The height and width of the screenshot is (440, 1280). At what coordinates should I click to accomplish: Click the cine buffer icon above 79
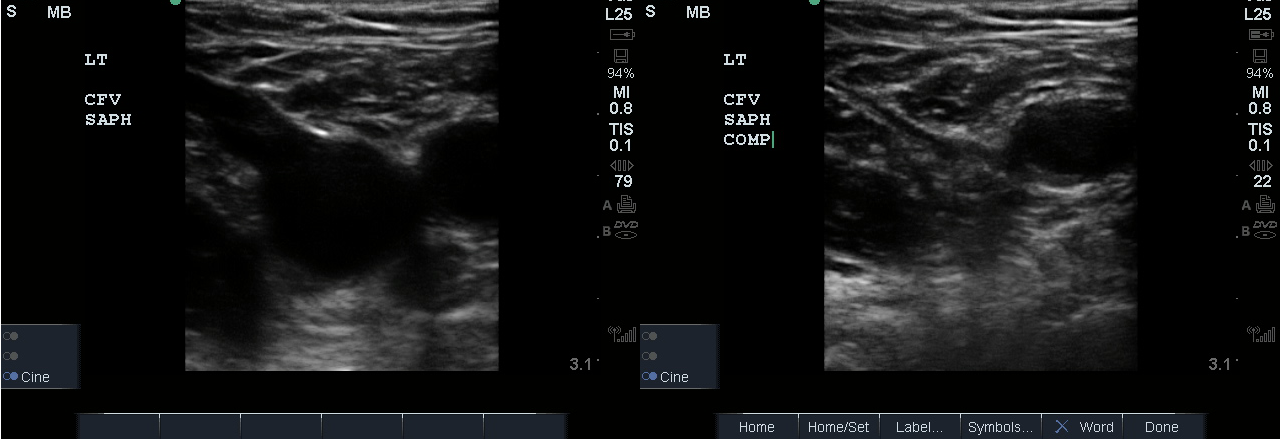point(621,165)
